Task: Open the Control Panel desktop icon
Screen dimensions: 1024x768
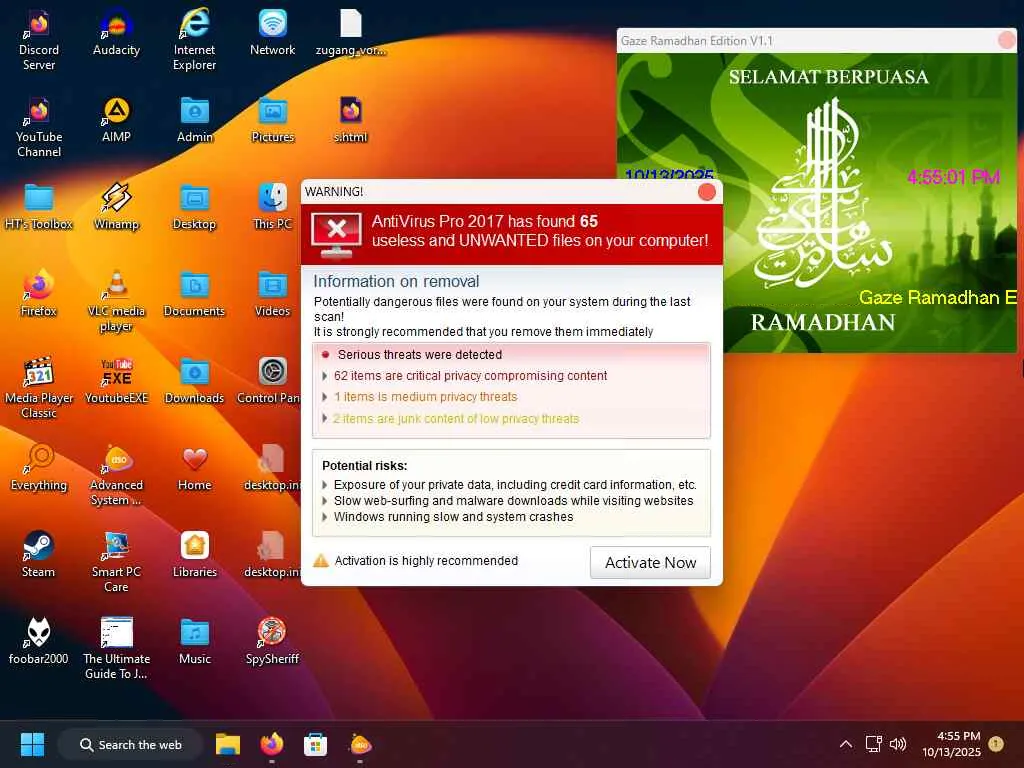Action: pos(269,380)
